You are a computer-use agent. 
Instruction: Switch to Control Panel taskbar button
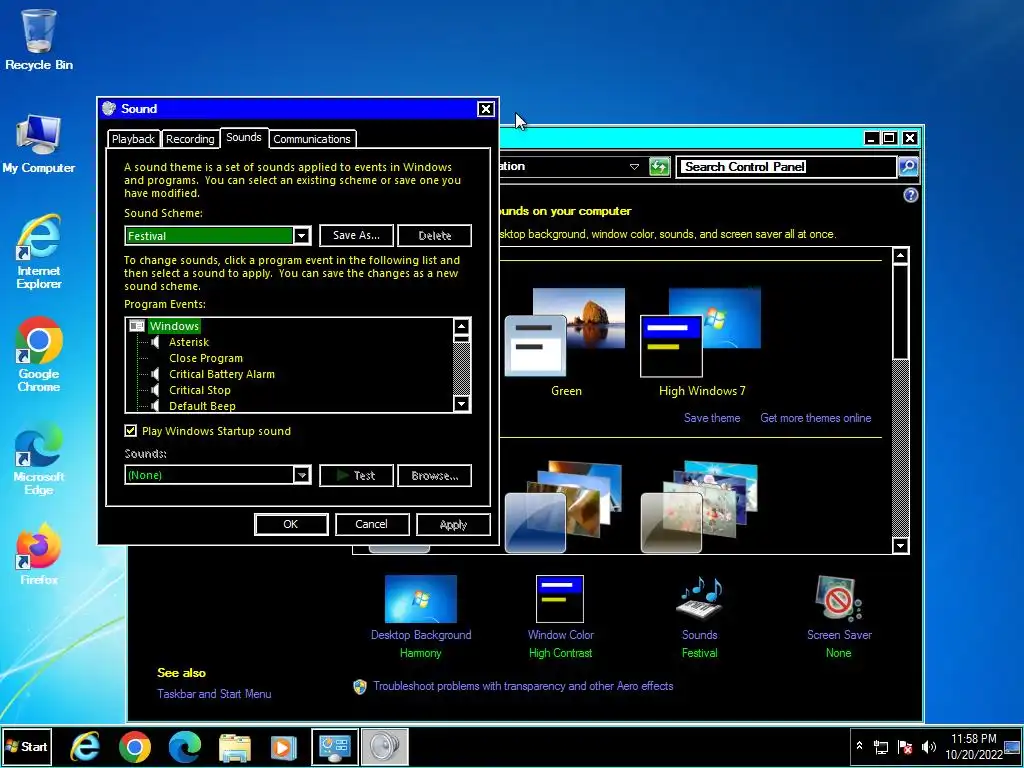pyautogui.click(x=334, y=746)
